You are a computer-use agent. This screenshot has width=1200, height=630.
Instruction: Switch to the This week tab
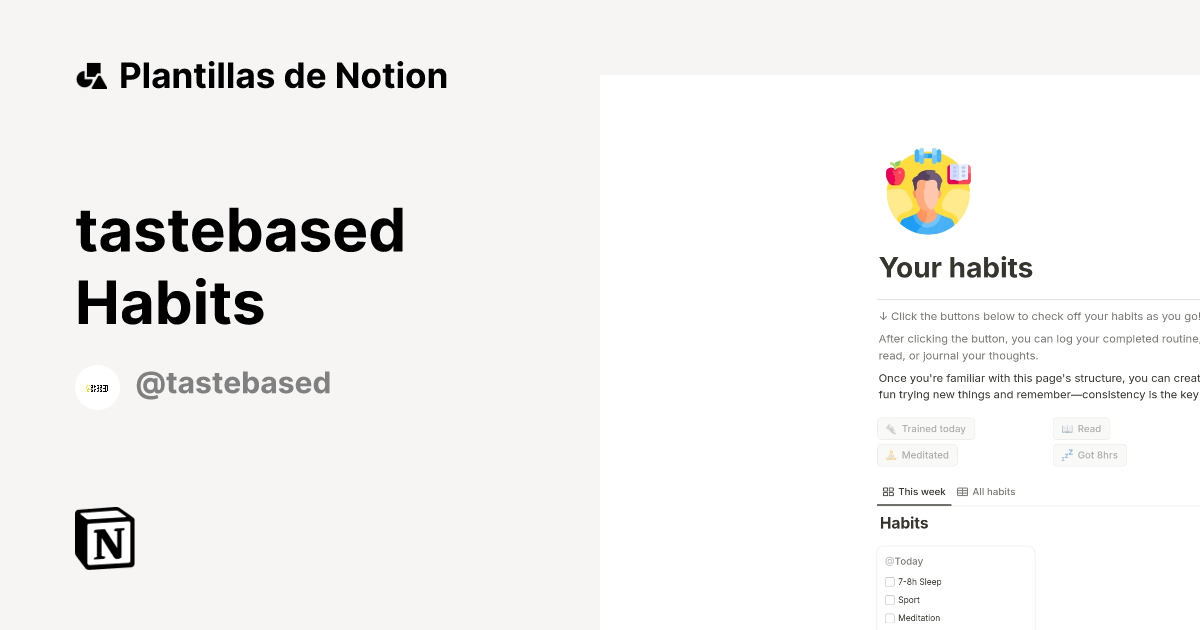click(x=921, y=491)
